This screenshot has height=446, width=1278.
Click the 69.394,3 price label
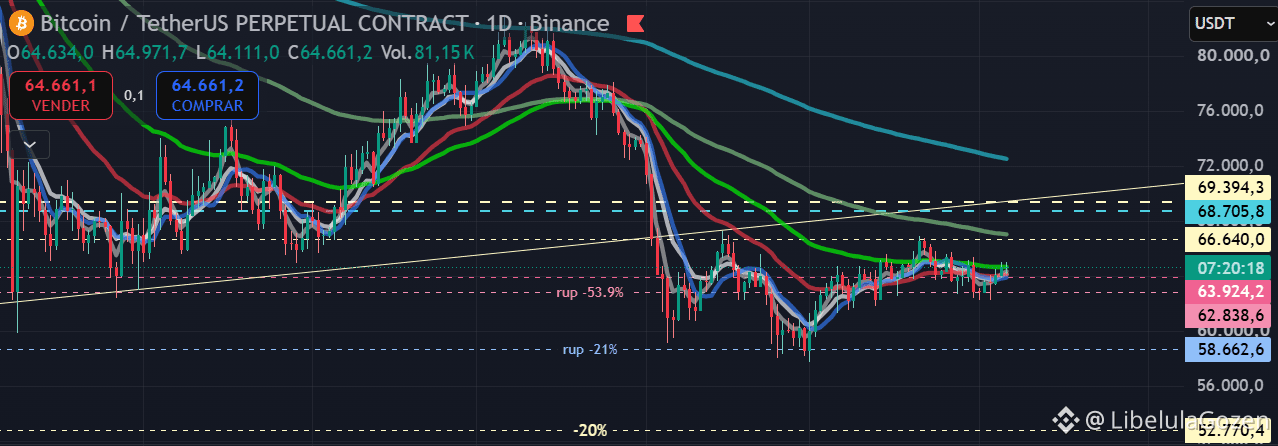click(x=1229, y=187)
